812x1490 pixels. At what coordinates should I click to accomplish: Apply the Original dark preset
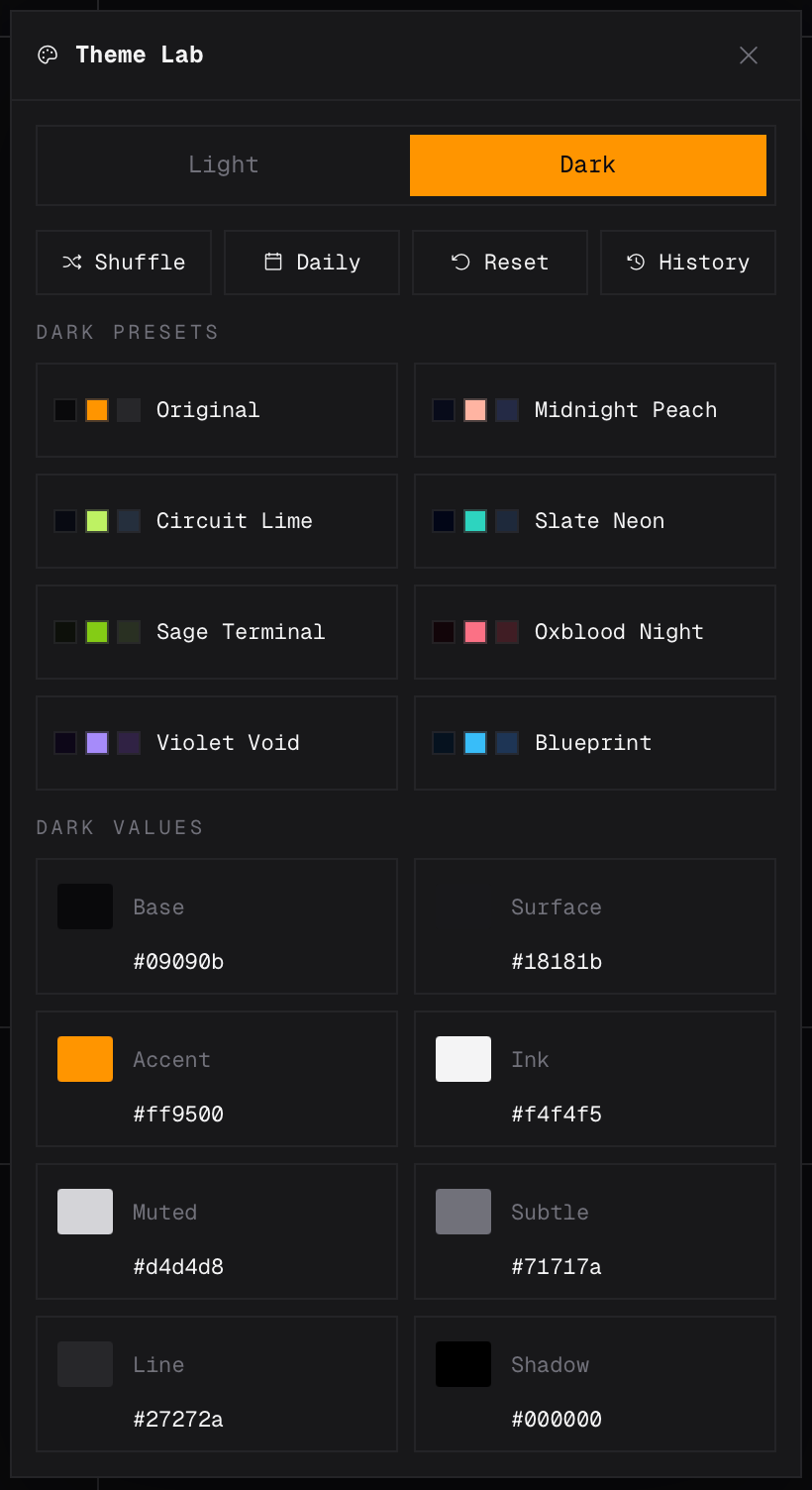[217, 410]
